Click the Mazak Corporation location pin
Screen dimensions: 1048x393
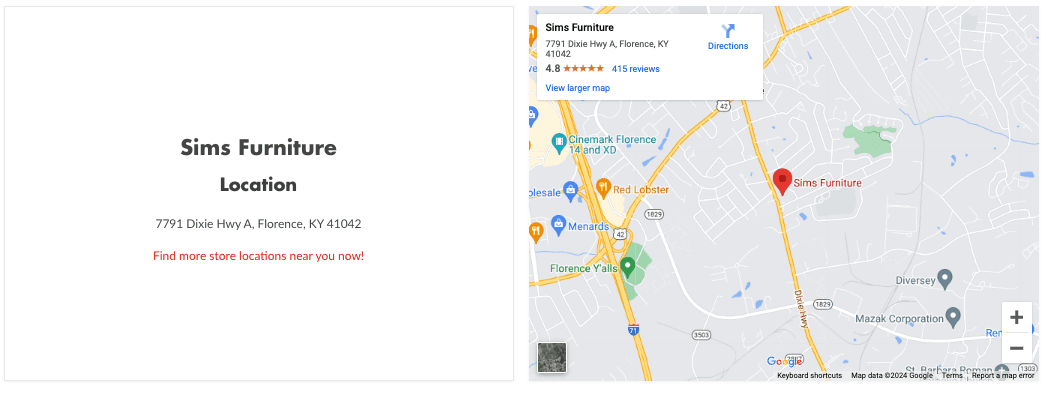(x=954, y=317)
